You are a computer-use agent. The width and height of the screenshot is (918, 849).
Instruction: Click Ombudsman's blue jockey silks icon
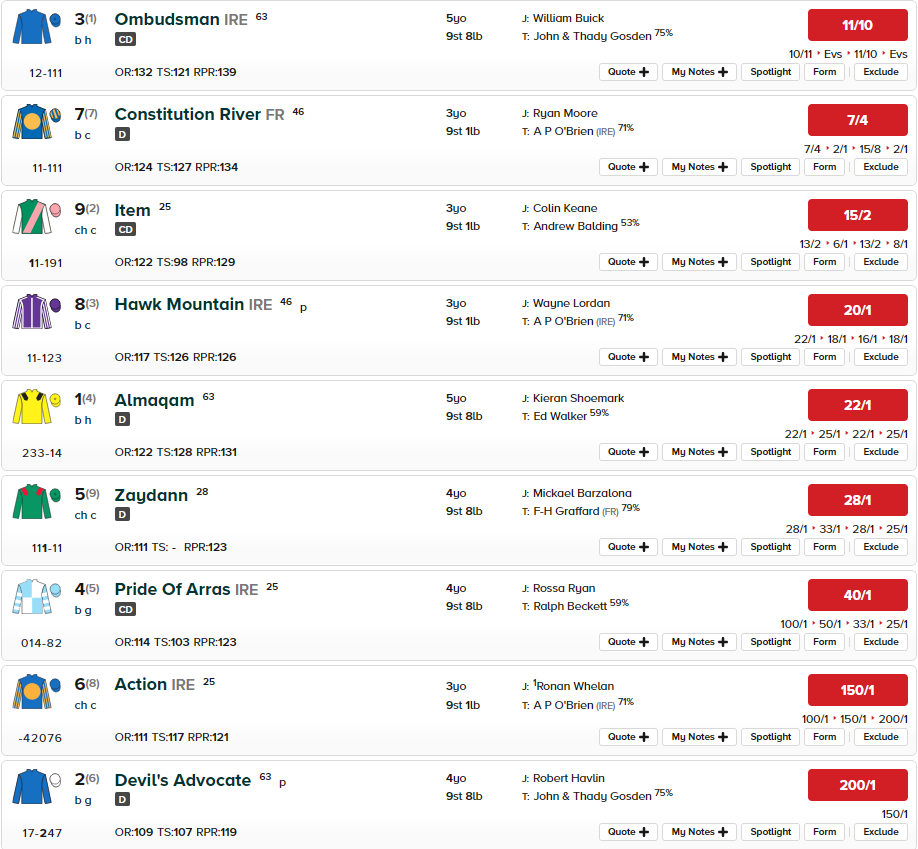pos(36,27)
